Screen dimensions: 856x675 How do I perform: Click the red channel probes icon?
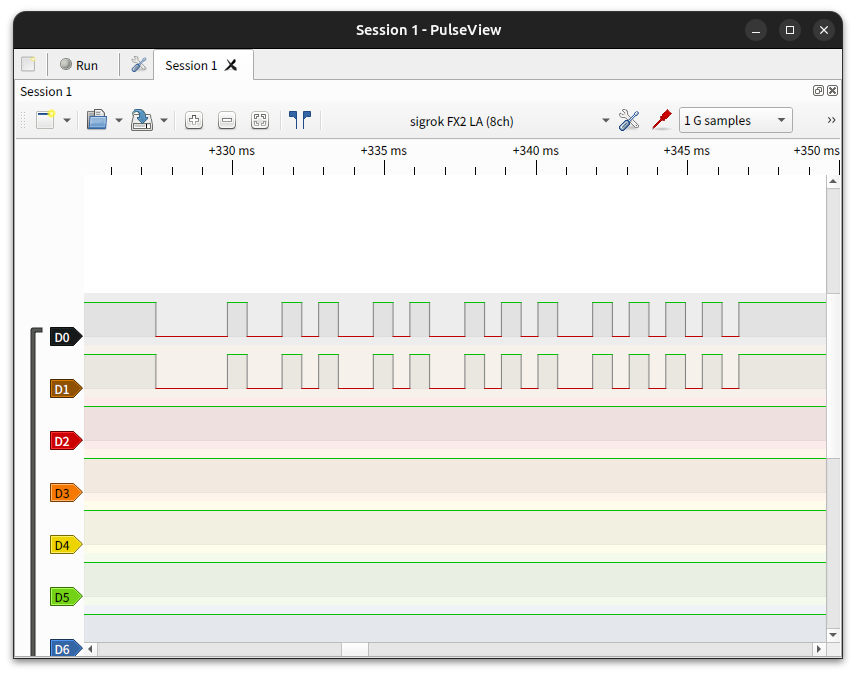click(660, 120)
